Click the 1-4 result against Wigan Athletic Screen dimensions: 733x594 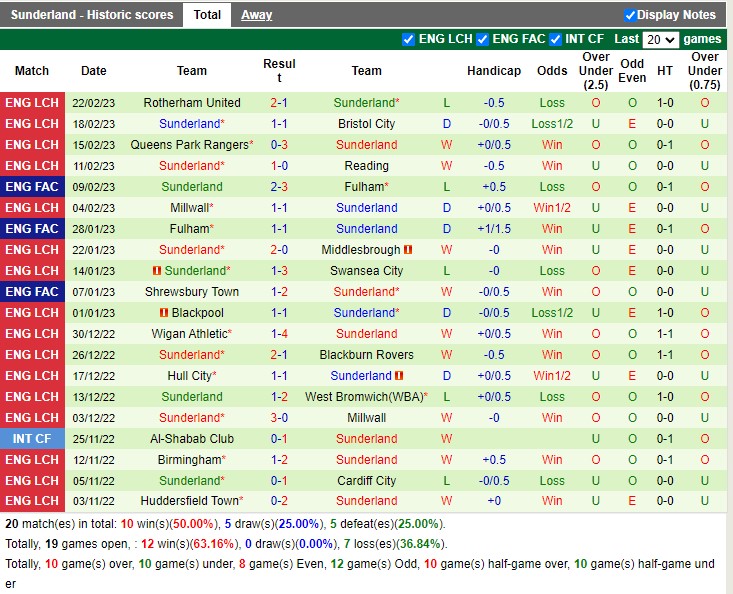pos(279,334)
